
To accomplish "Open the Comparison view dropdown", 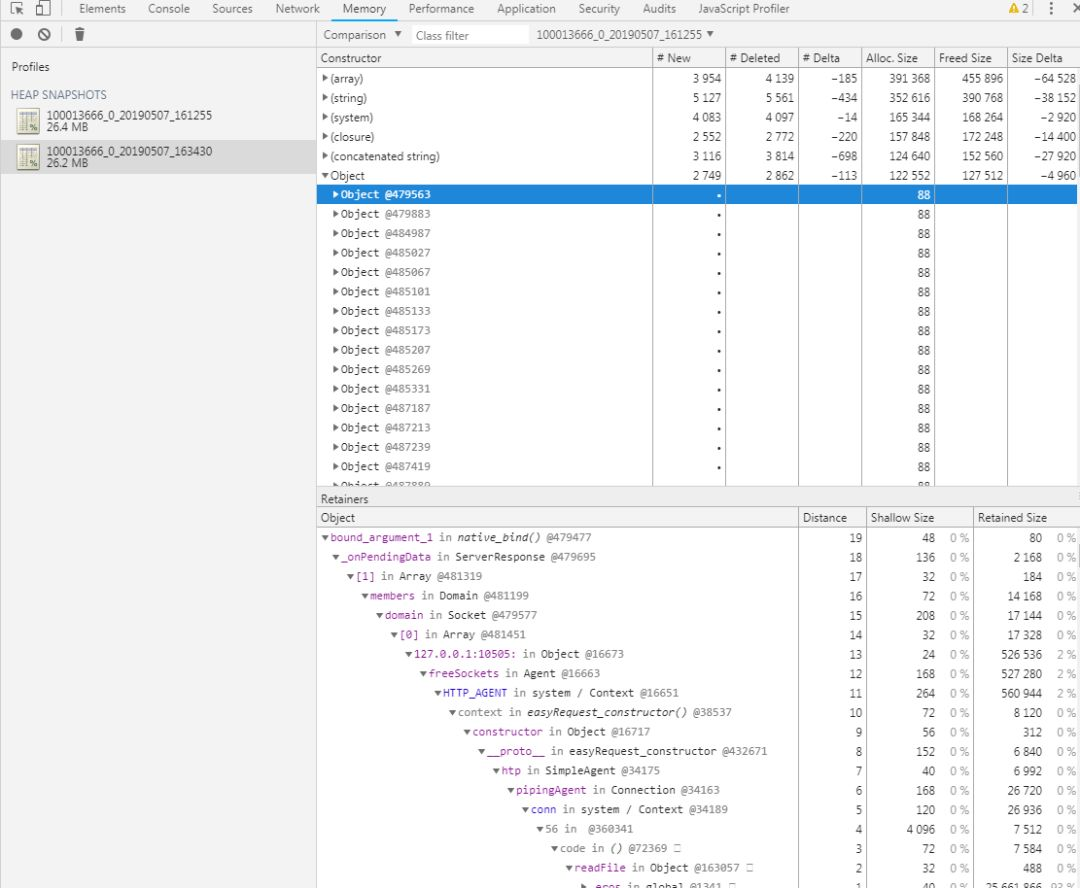I will pos(362,35).
